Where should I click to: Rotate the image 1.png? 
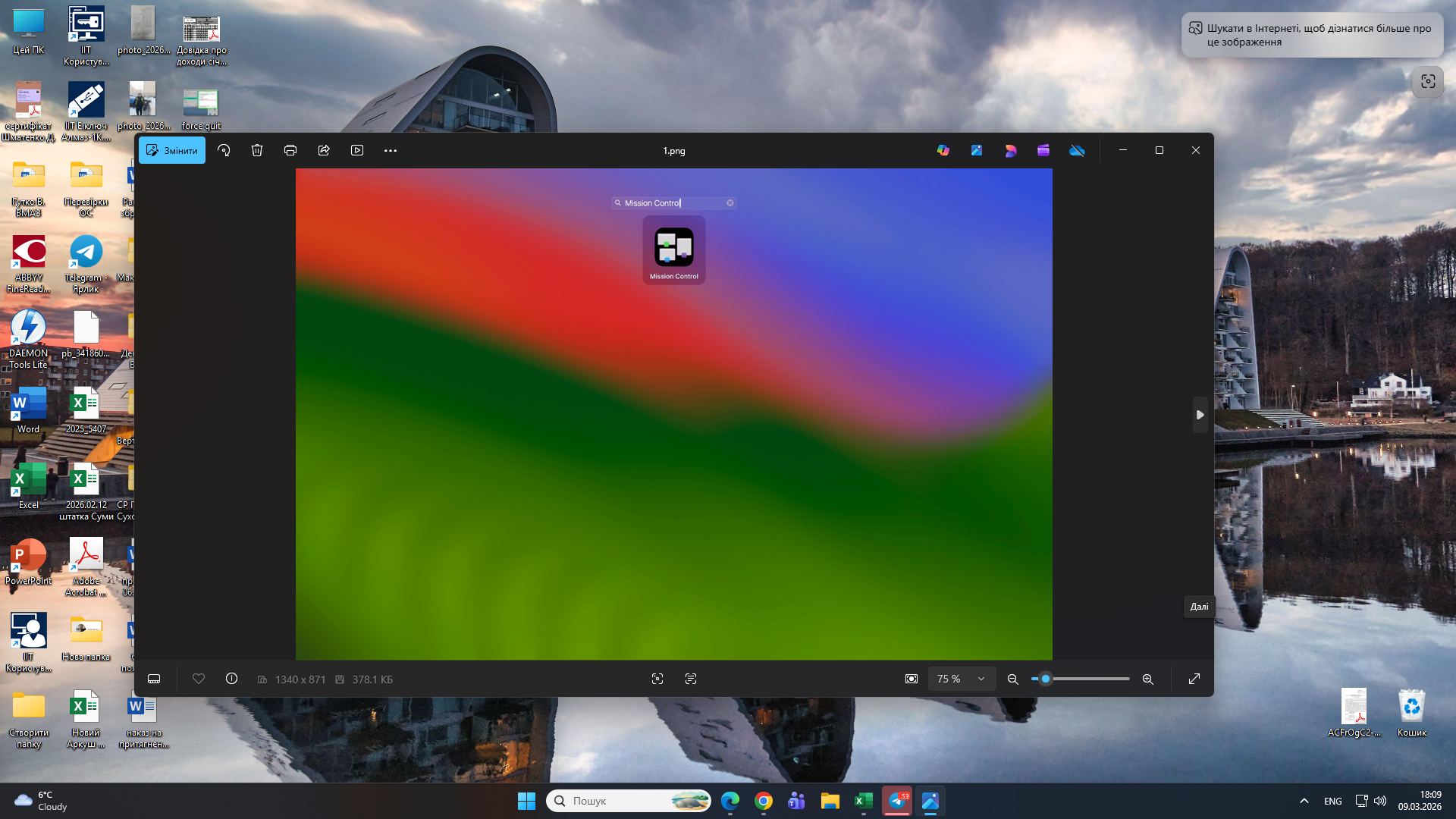coord(223,150)
